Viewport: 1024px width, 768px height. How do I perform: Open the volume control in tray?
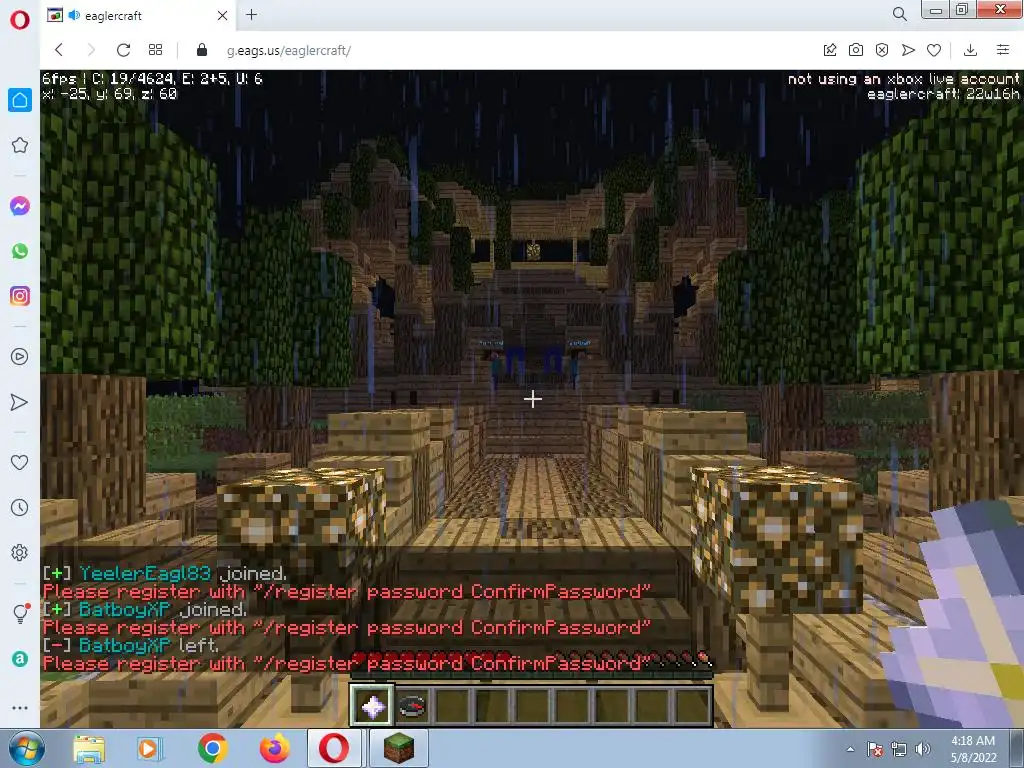tap(923, 749)
